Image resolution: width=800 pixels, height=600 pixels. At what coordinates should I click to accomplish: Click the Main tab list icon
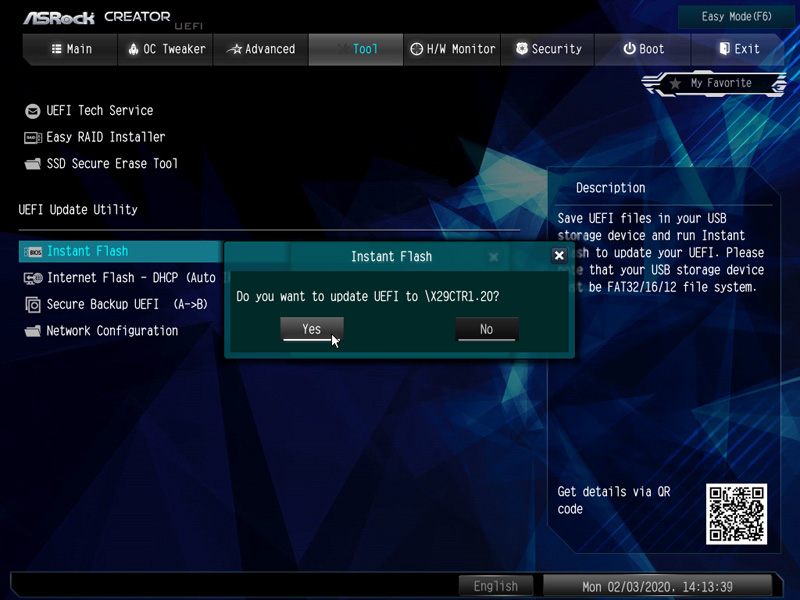[56, 49]
